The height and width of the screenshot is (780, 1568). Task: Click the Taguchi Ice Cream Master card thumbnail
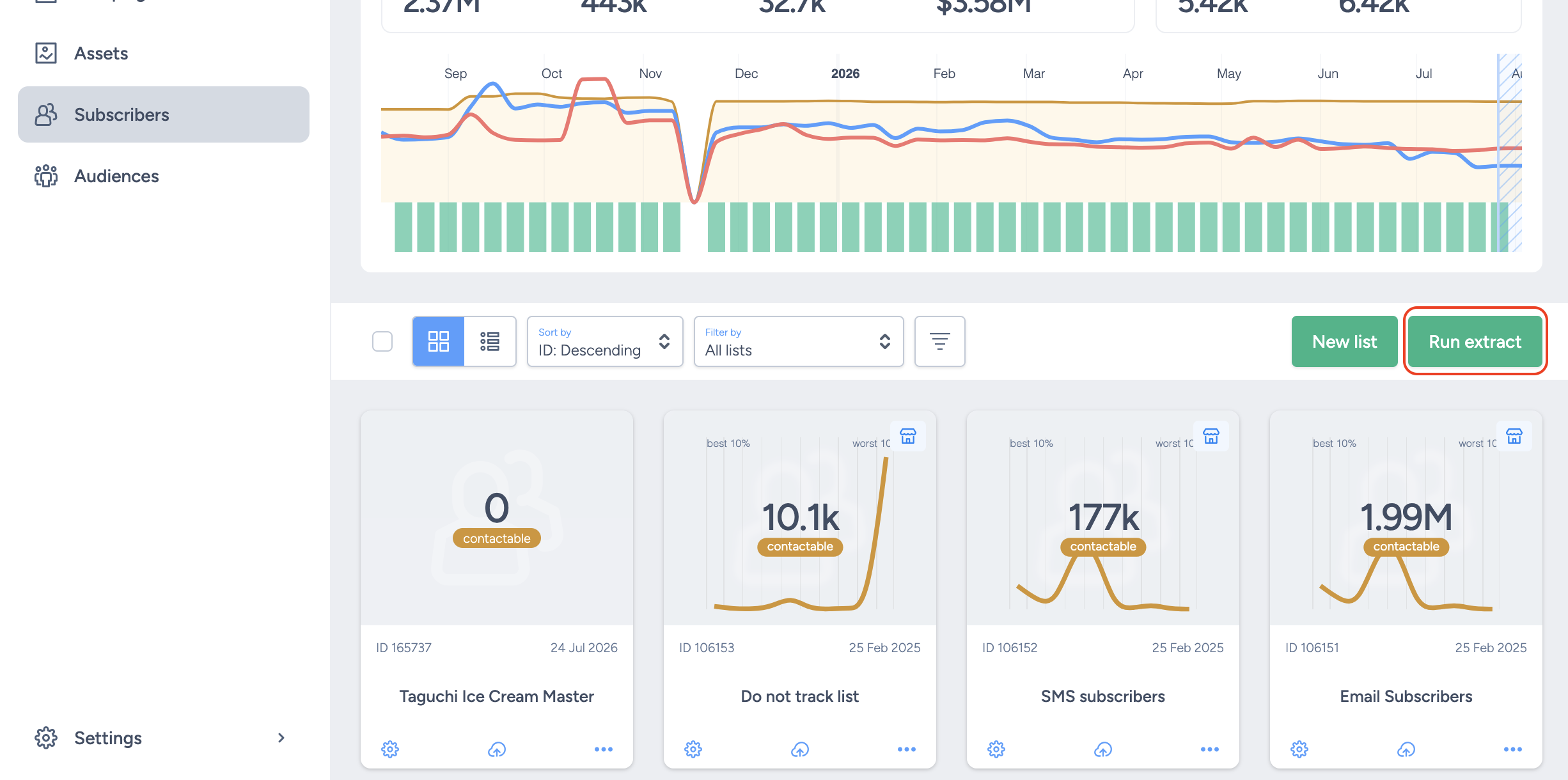tap(497, 518)
